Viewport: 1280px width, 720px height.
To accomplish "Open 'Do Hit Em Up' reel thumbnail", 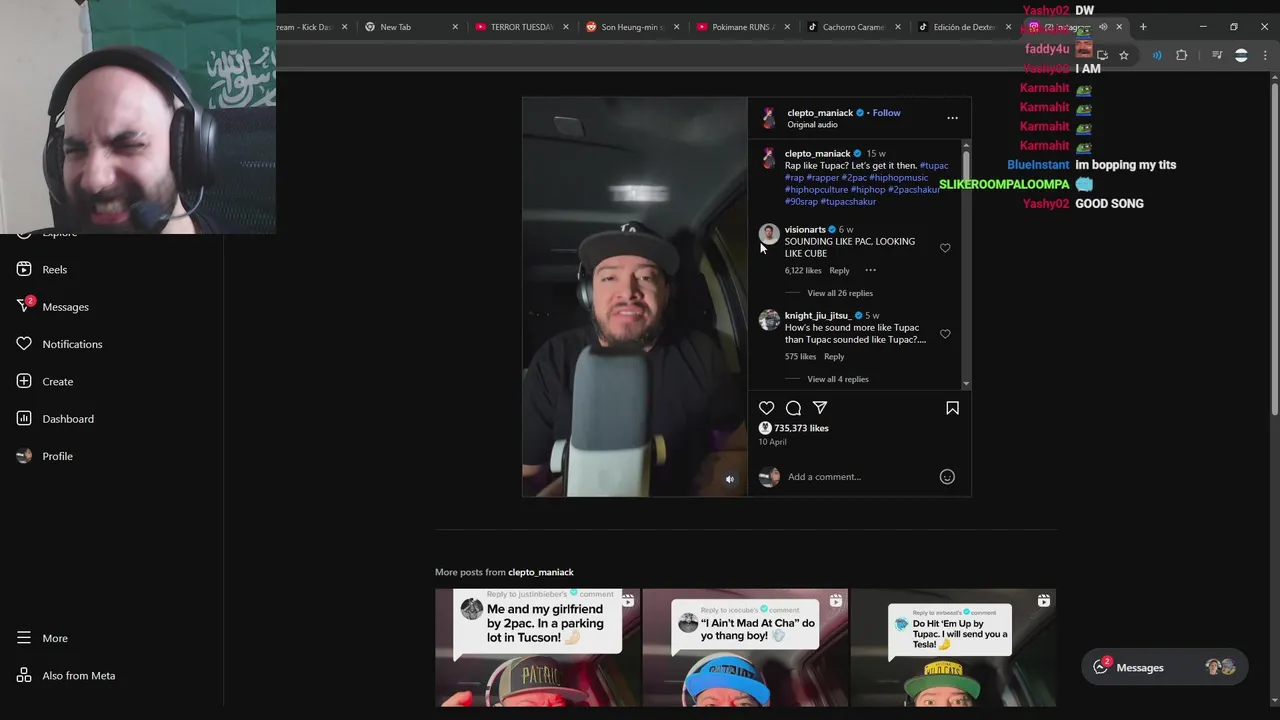I will (953, 648).
